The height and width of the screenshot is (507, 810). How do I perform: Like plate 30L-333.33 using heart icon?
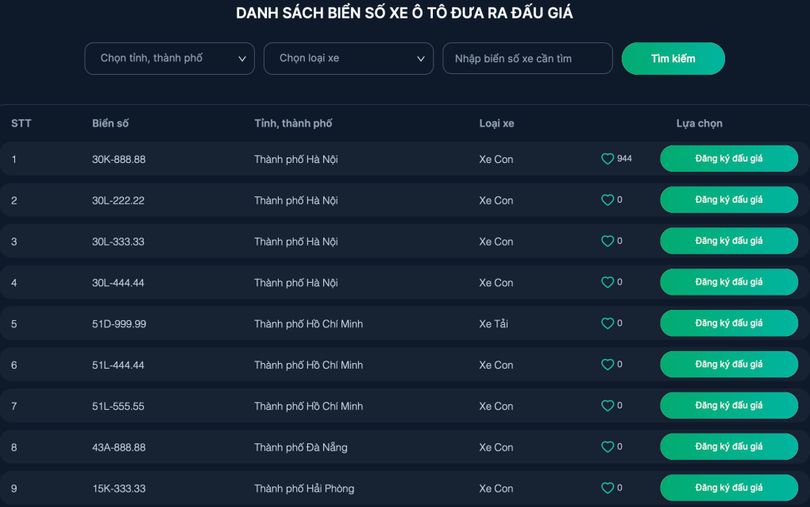[607, 241]
